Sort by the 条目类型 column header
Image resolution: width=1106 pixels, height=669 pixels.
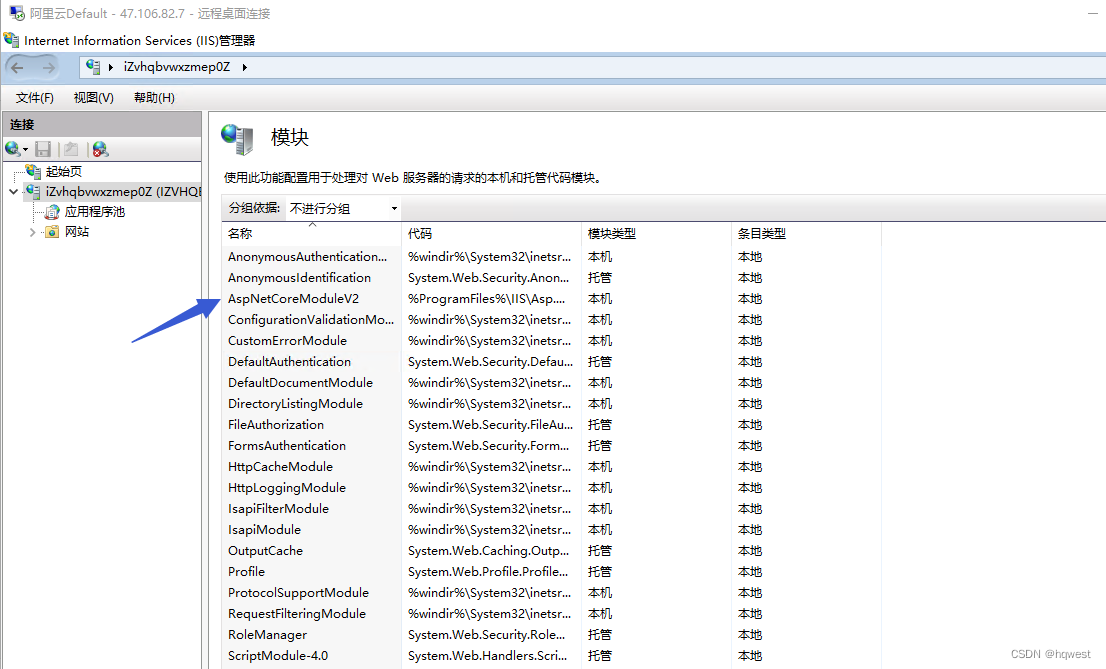[806, 234]
